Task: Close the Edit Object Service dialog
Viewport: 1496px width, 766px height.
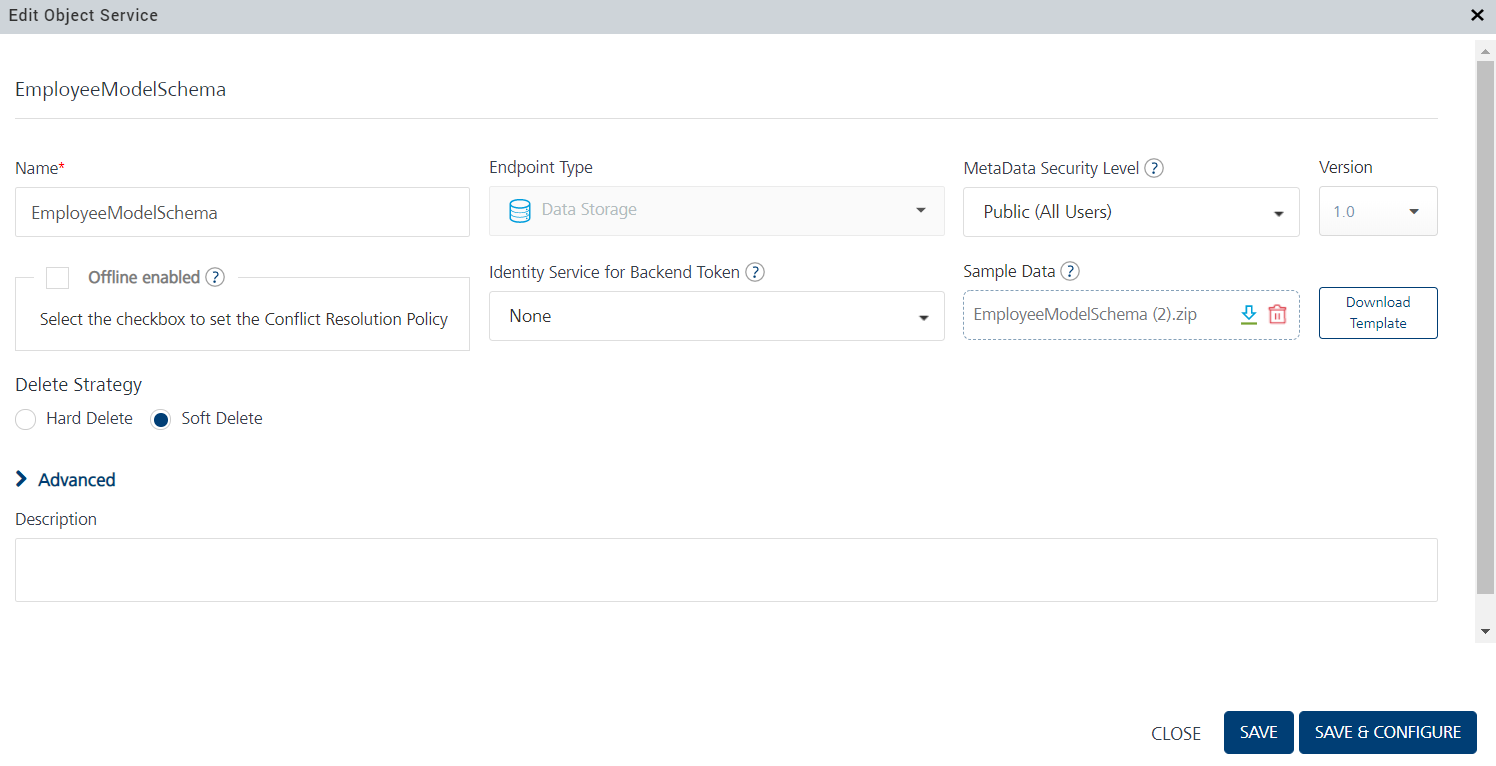Action: [1477, 15]
